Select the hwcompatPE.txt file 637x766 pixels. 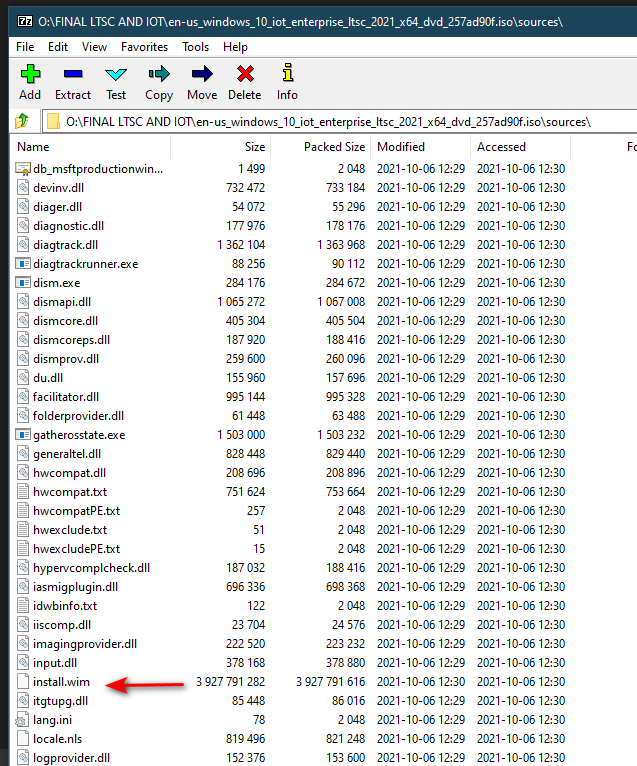click(x=76, y=511)
